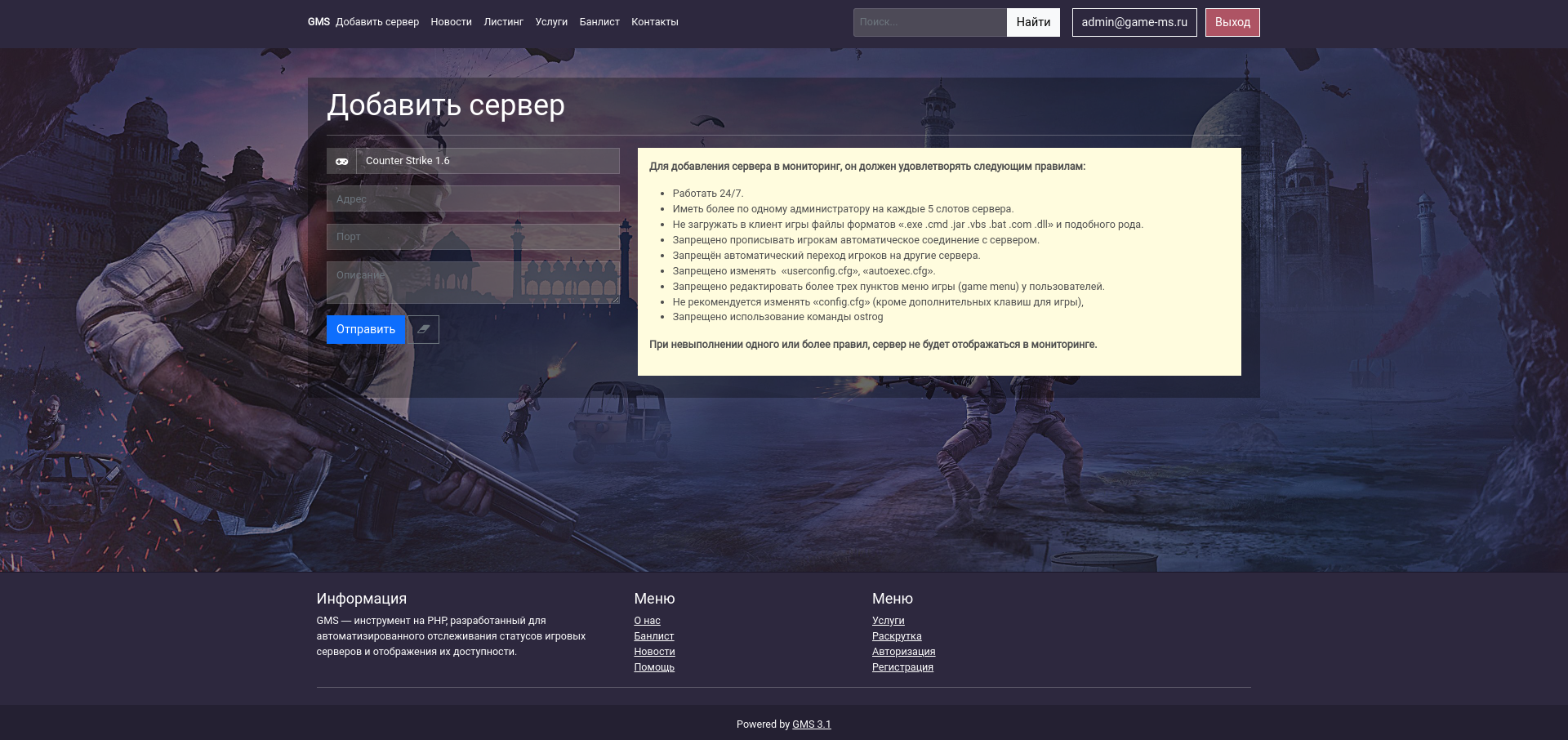The width and height of the screenshot is (1568, 740).
Task: Go to Новости in the top navigation
Action: point(452,22)
